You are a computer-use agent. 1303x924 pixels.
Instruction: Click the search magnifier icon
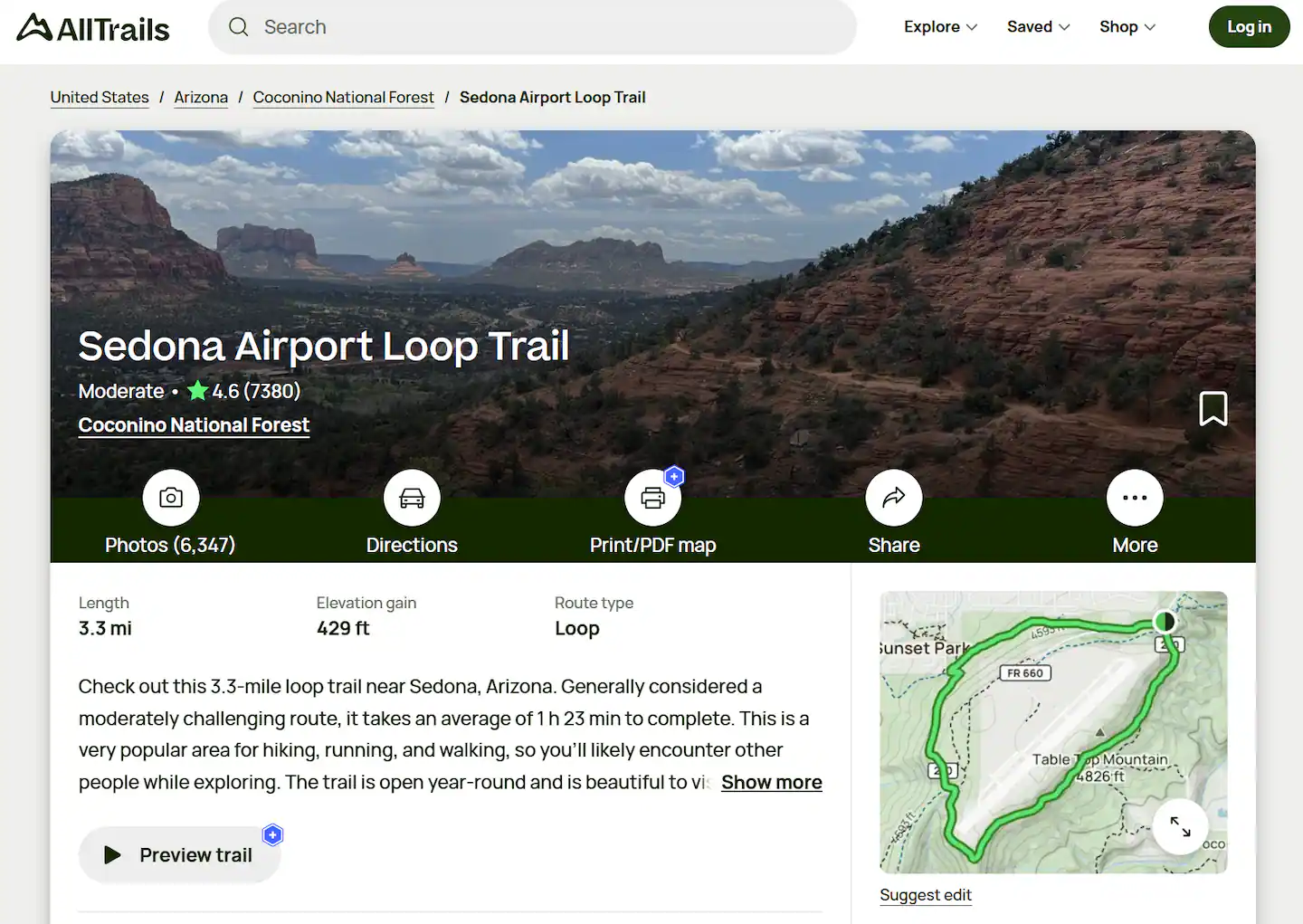point(238,27)
